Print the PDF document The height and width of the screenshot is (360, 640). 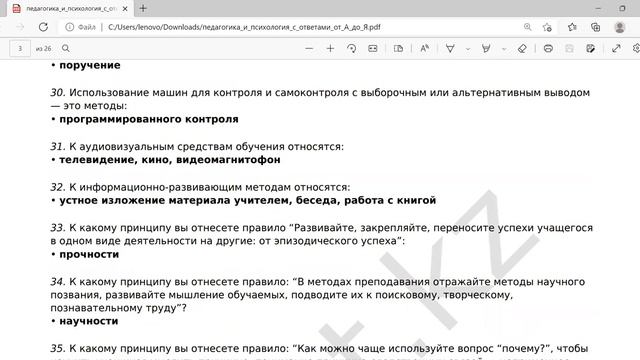click(548, 49)
